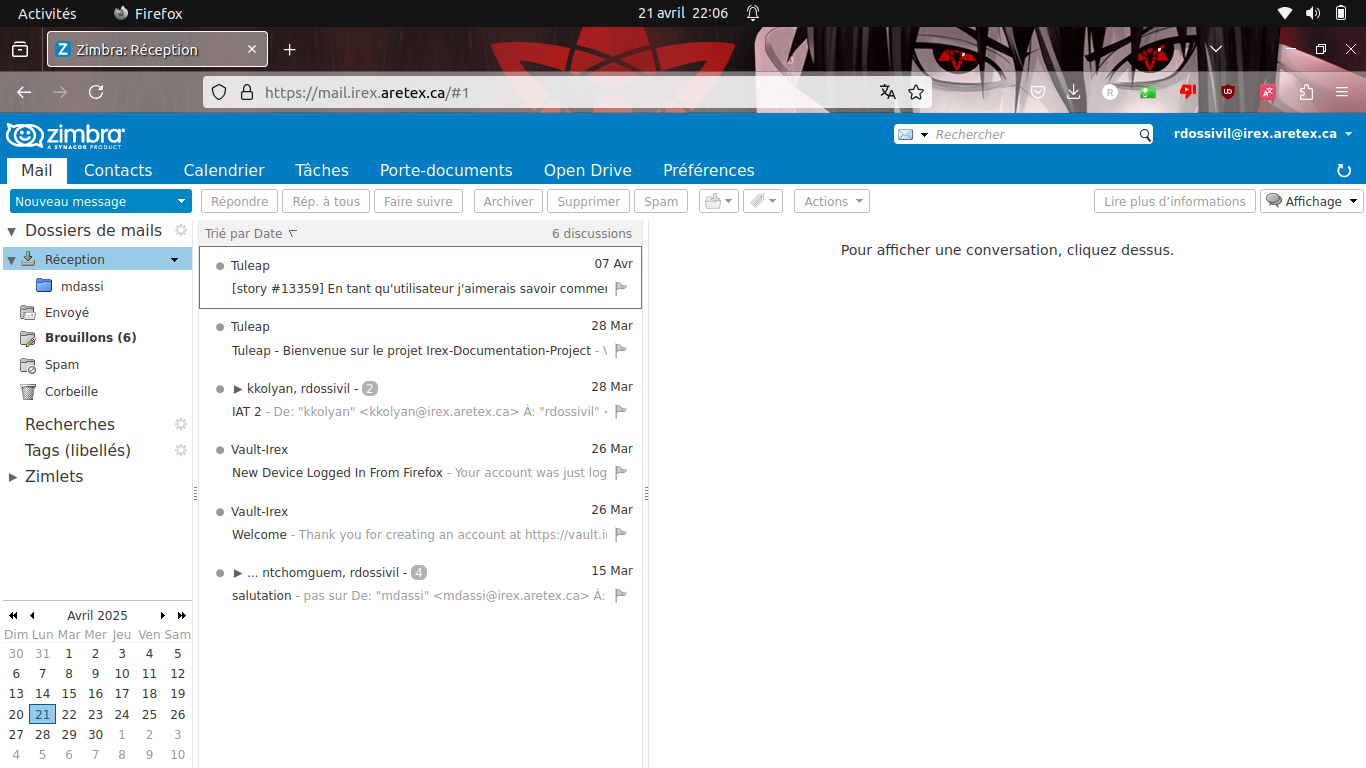
Task: Open search type dropdown beside mail icon
Action: tap(924, 134)
